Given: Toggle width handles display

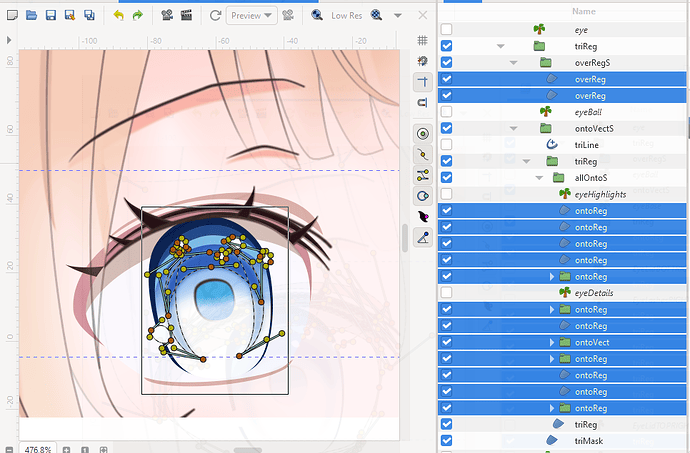Looking at the screenshot, I should pos(422,217).
